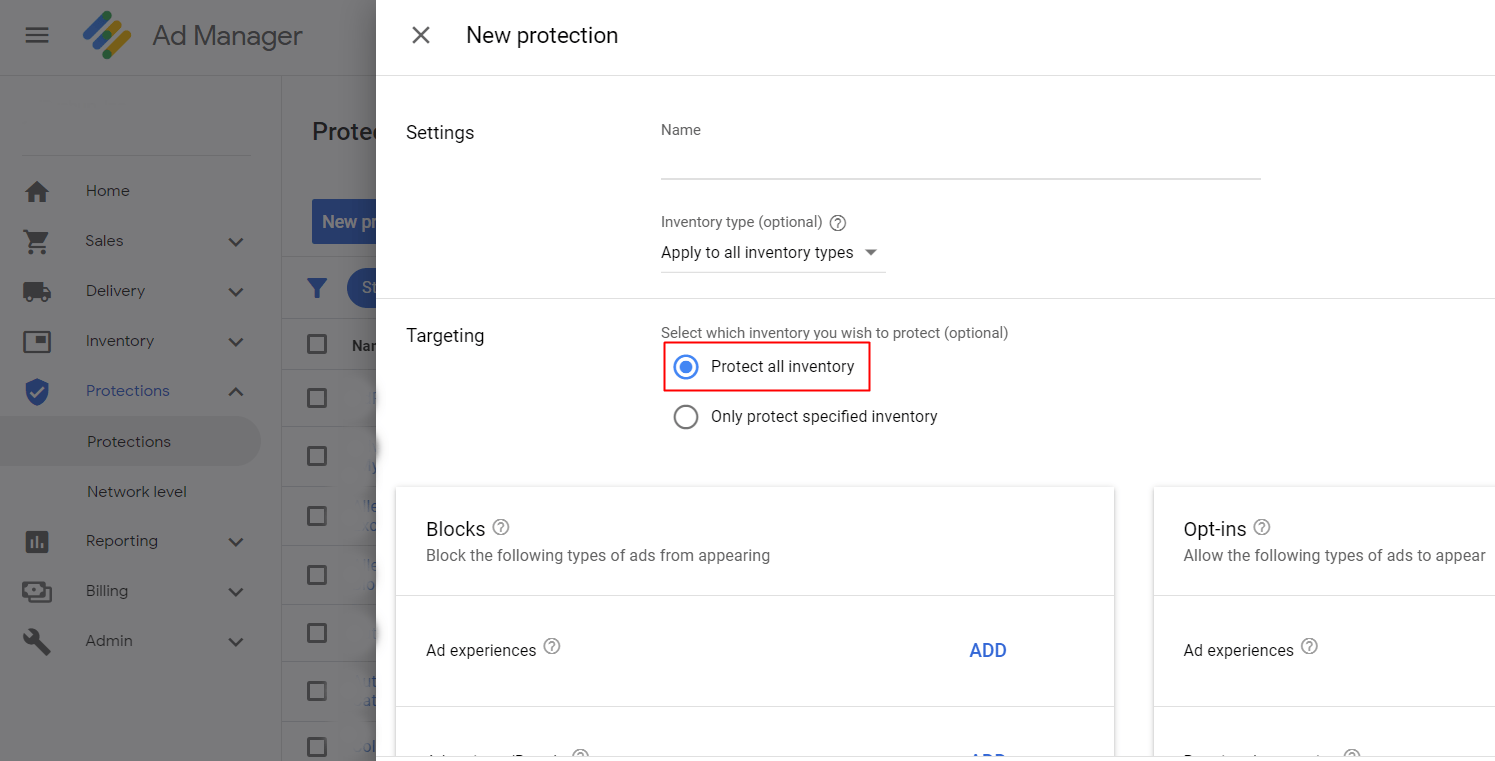Image resolution: width=1495 pixels, height=761 pixels.
Task: Close the New protection panel
Action: 421,35
